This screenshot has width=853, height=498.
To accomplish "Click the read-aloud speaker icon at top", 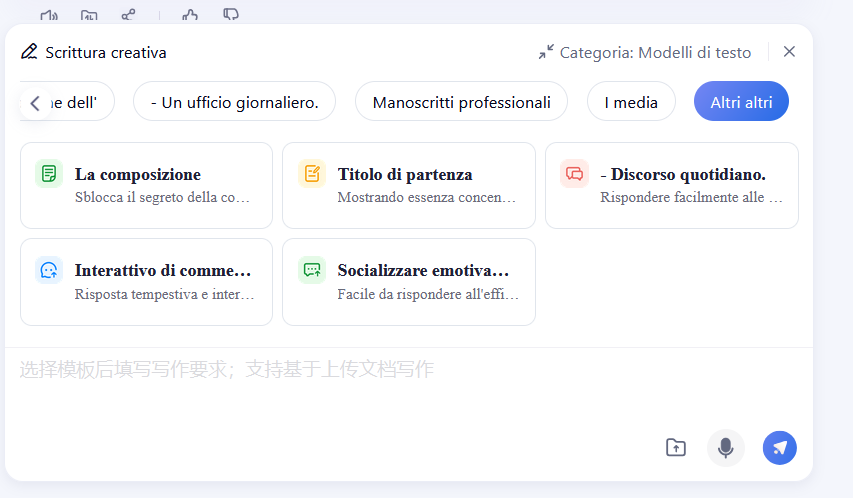I will pyautogui.click(x=49, y=15).
